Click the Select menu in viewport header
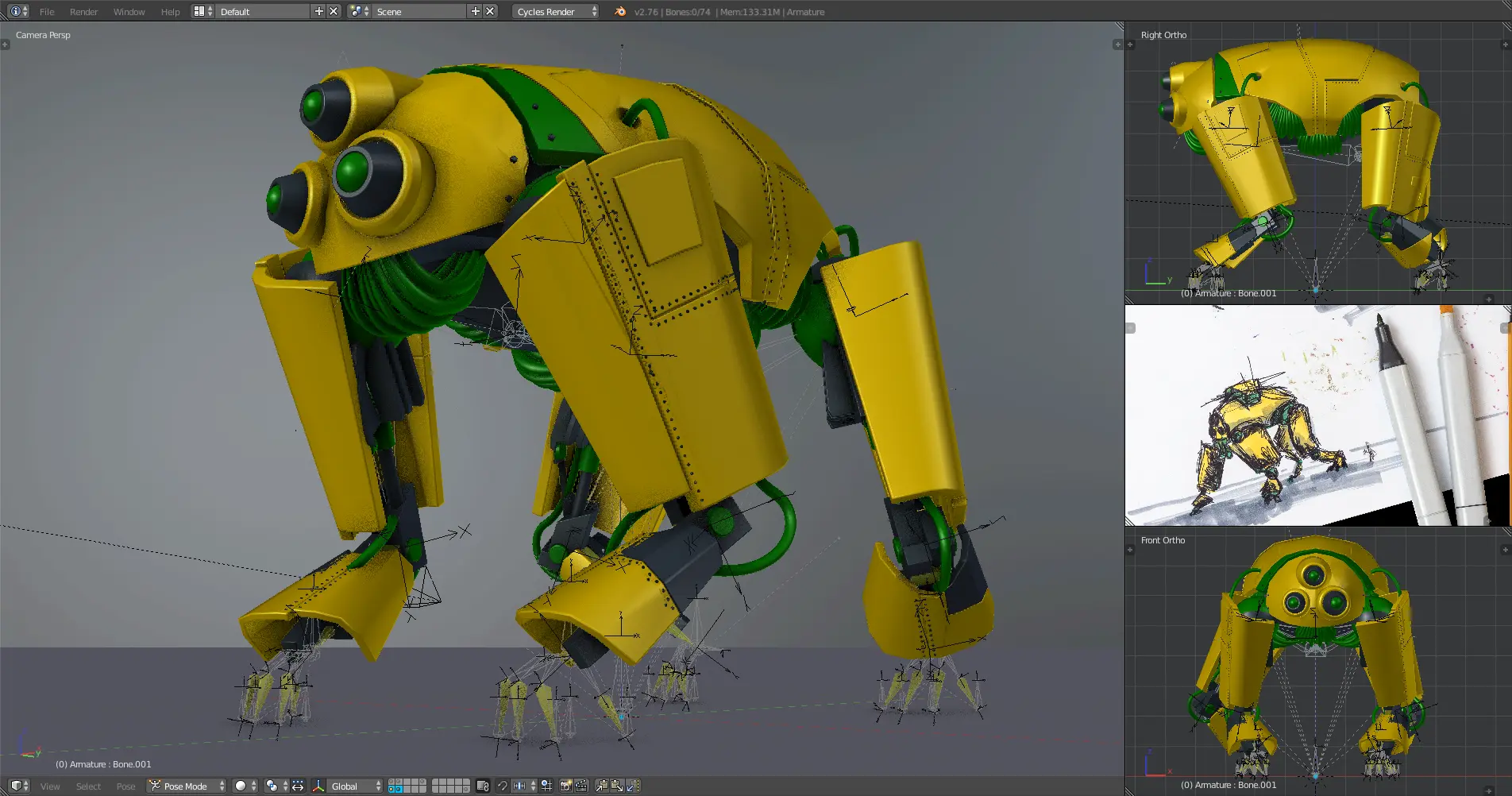Viewport: 1512px width, 796px height. tap(88, 786)
